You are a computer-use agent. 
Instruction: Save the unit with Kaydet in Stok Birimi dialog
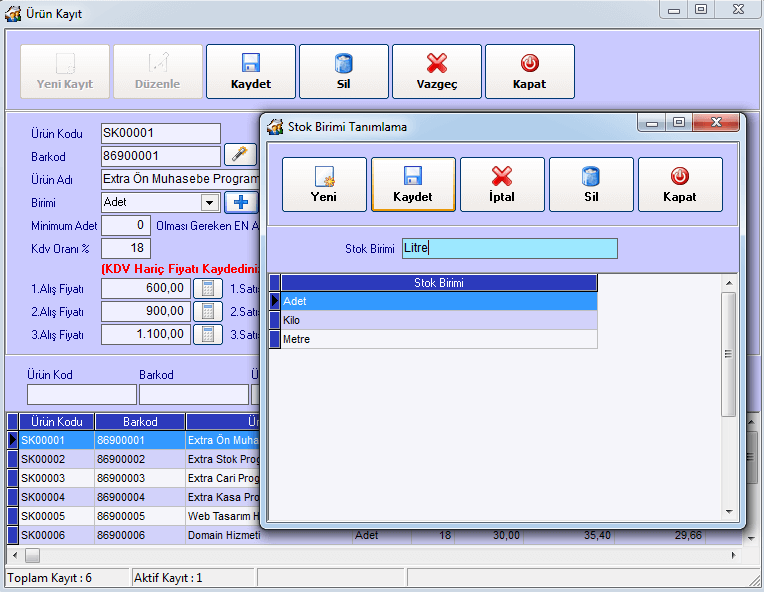[413, 184]
